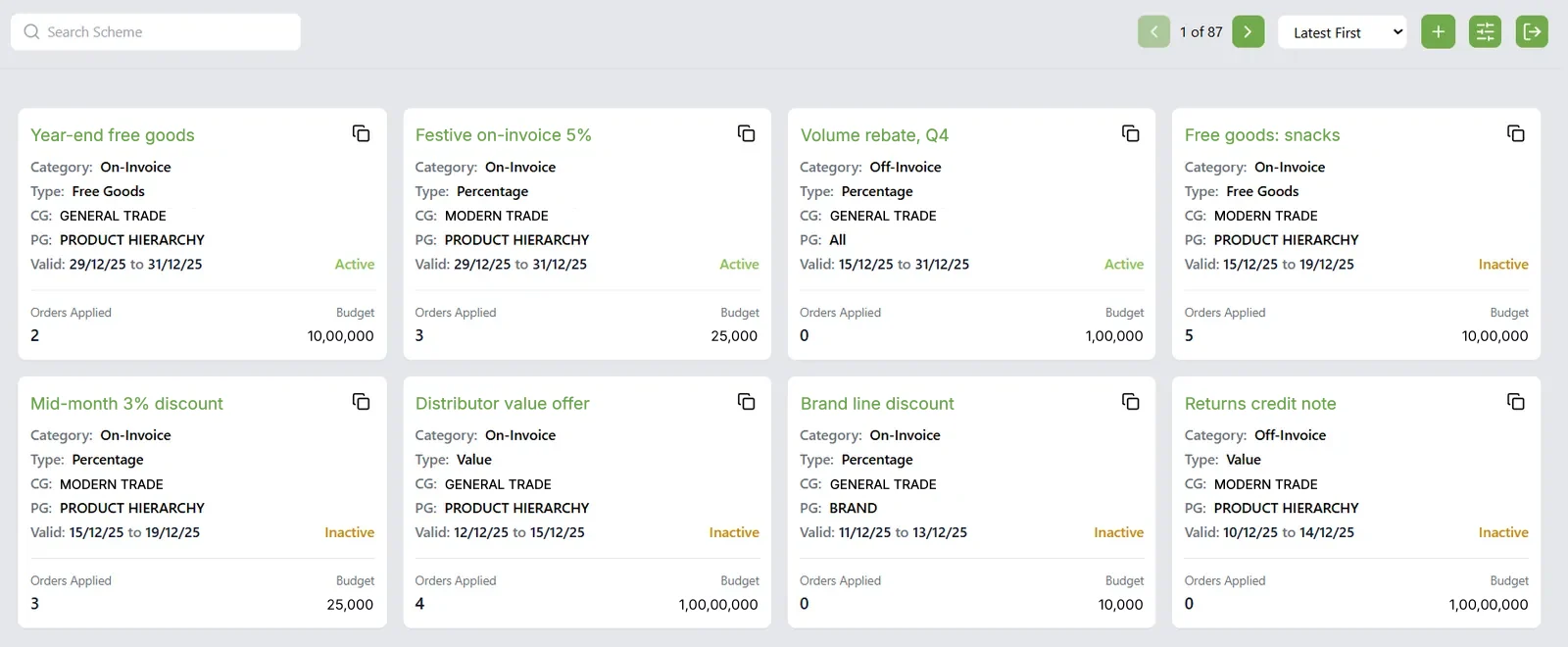The image size is (1568, 647).
Task: Open the Volume rebate, Q4 scheme
Action: [874, 135]
